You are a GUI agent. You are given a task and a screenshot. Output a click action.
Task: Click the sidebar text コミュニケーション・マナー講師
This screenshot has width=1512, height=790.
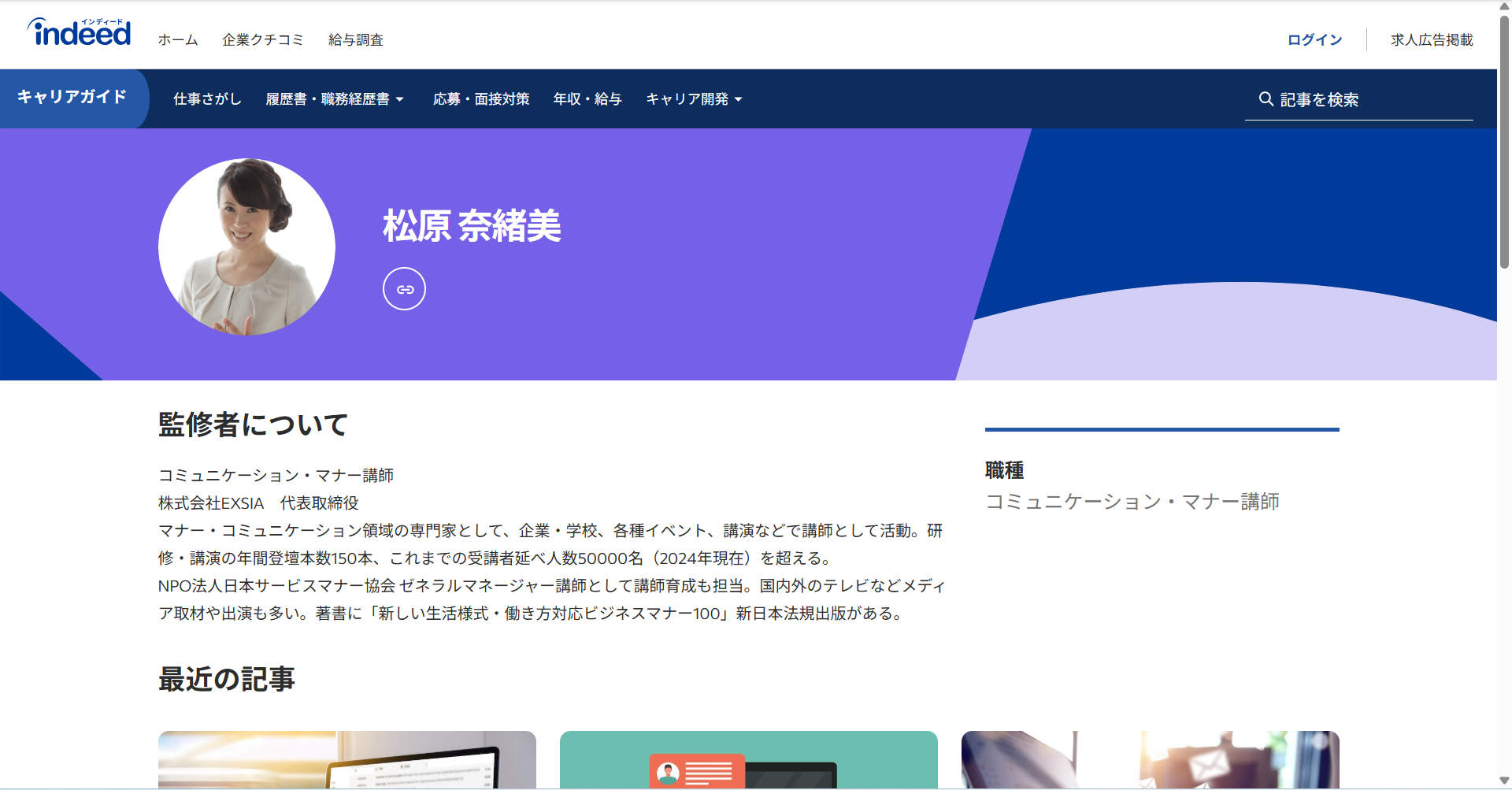(1132, 502)
